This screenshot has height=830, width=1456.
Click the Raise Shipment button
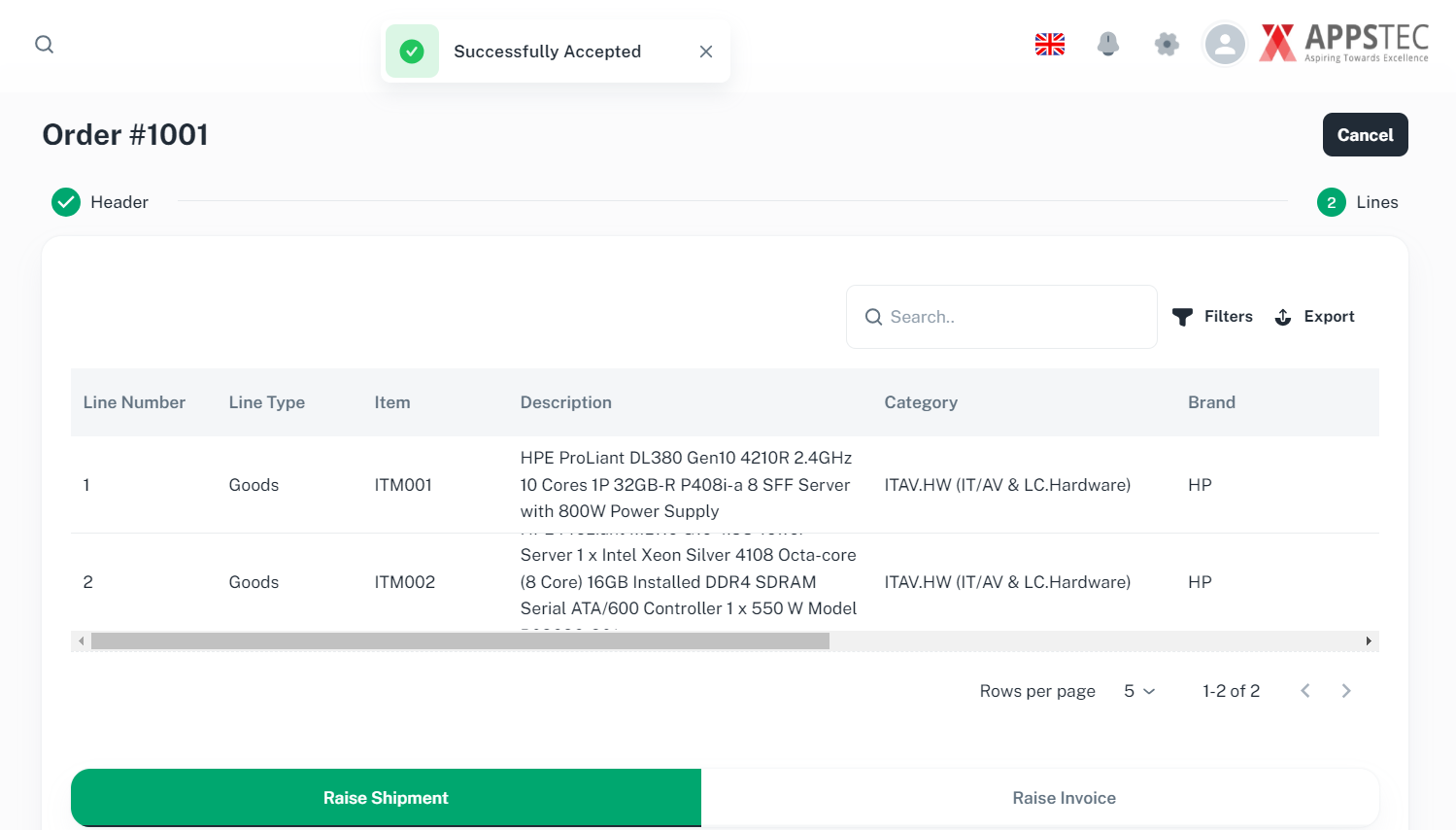click(386, 798)
